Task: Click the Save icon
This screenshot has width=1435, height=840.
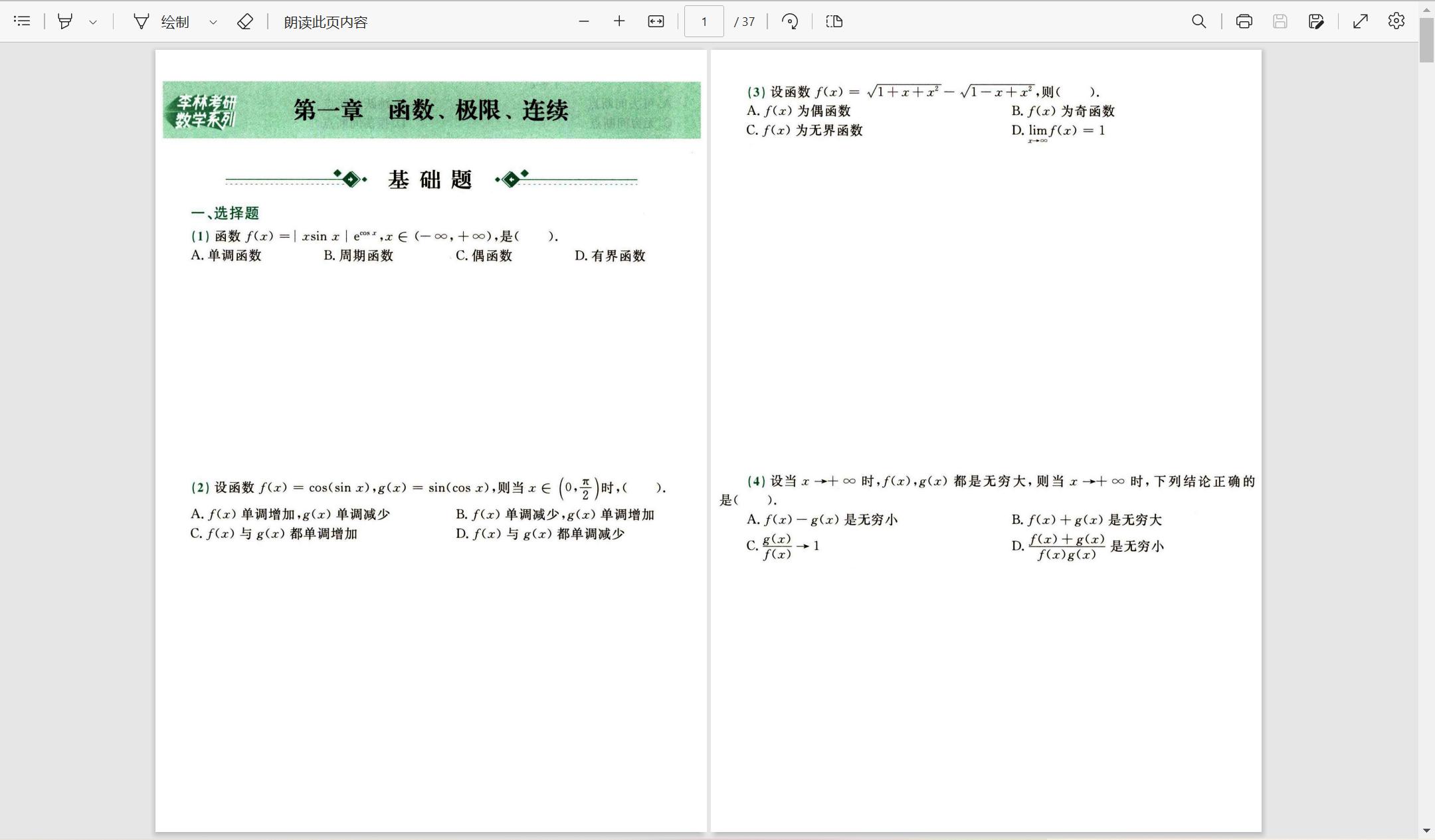Action: pos(1280,21)
